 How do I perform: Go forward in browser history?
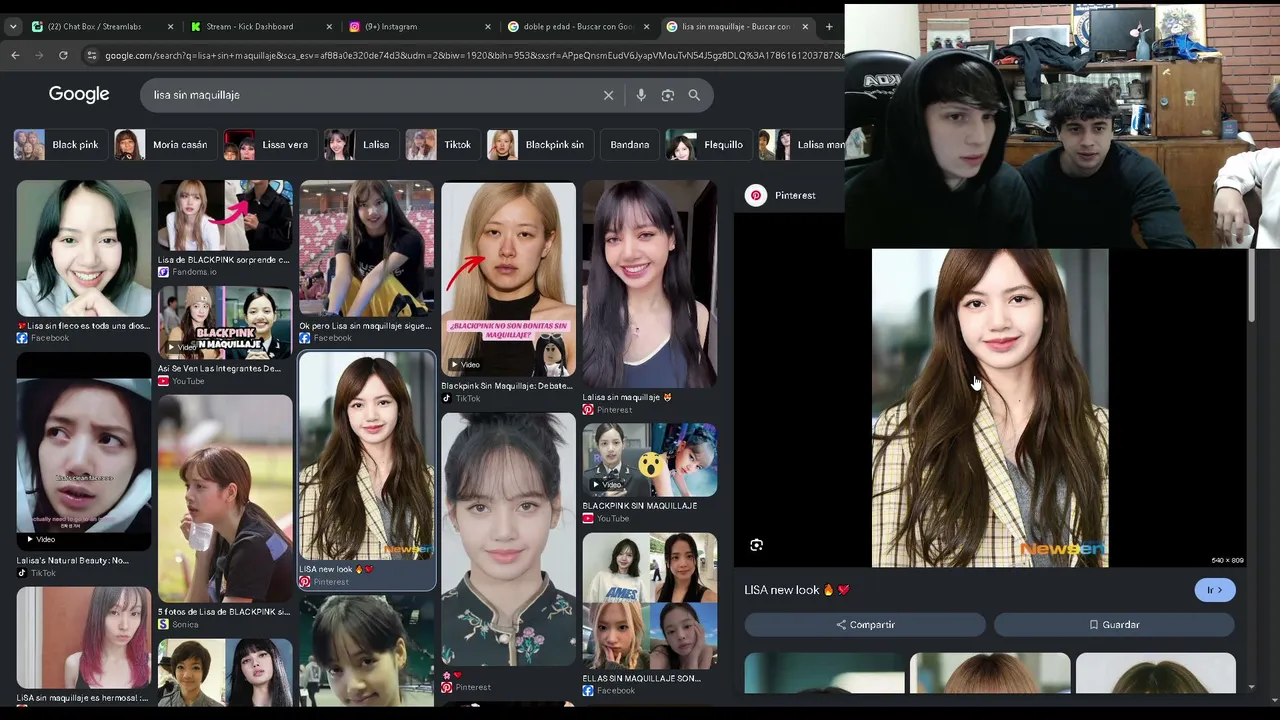[39, 56]
